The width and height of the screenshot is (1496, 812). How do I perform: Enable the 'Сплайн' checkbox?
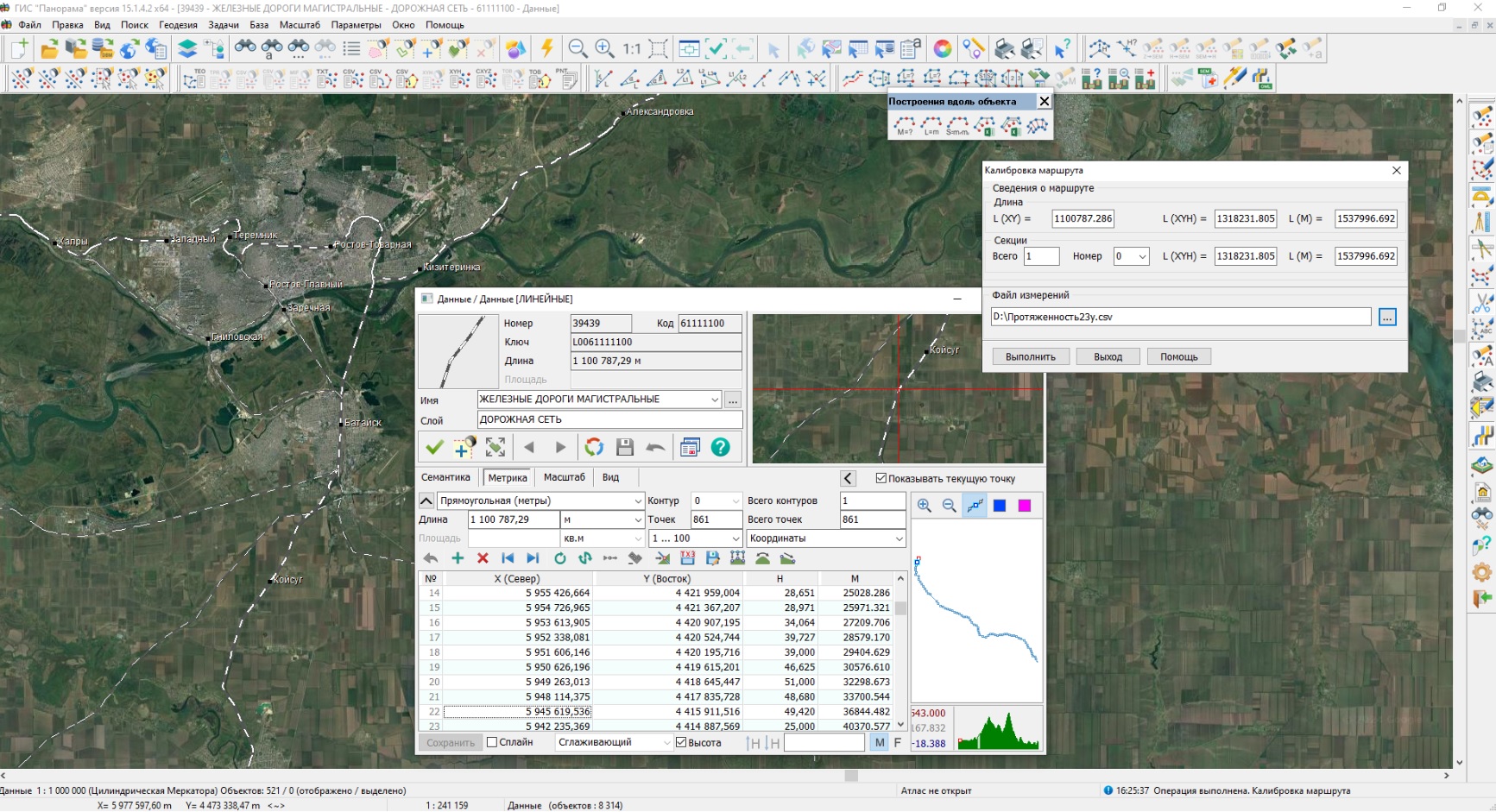pos(492,742)
